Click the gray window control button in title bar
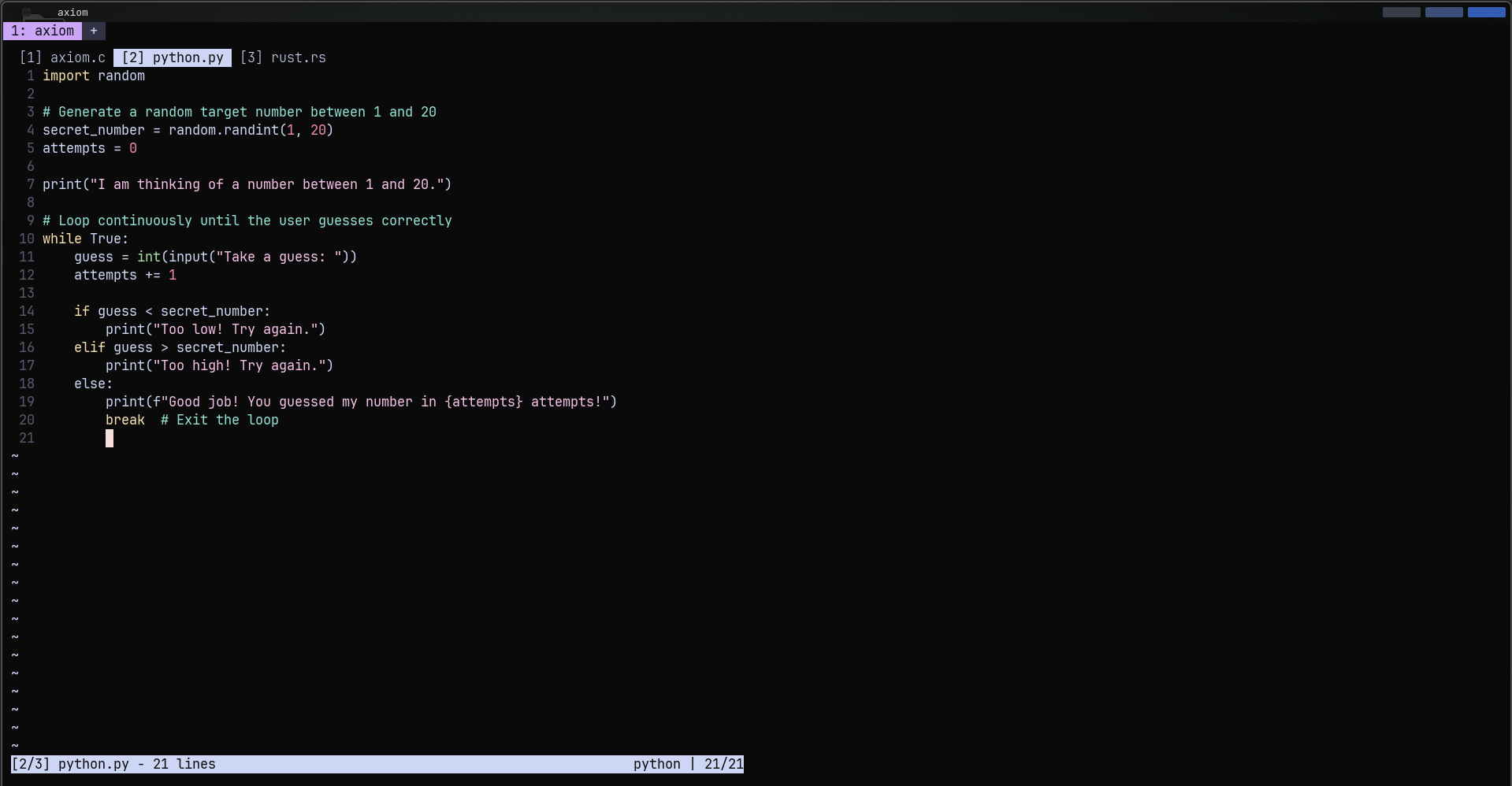This screenshot has height=786, width=1512. tap(1401, 12)
